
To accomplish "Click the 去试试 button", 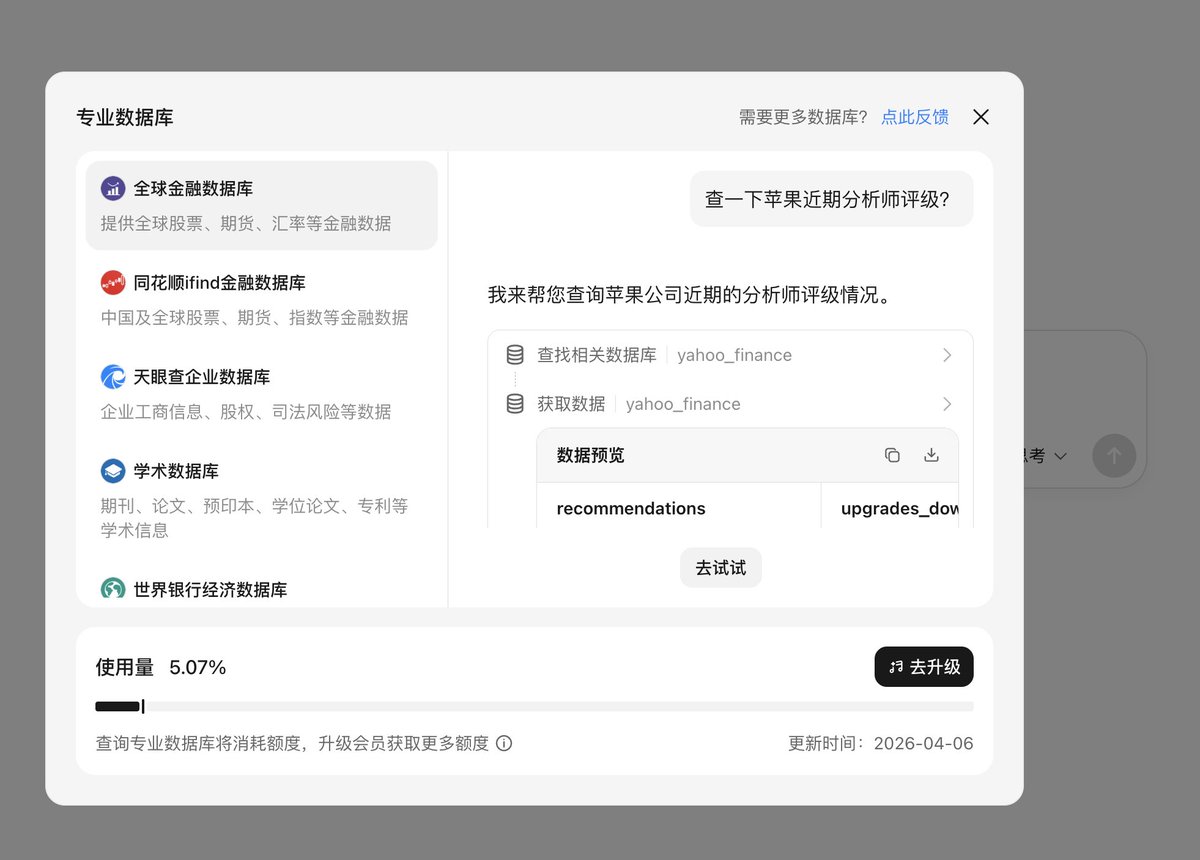I will 721,568.
